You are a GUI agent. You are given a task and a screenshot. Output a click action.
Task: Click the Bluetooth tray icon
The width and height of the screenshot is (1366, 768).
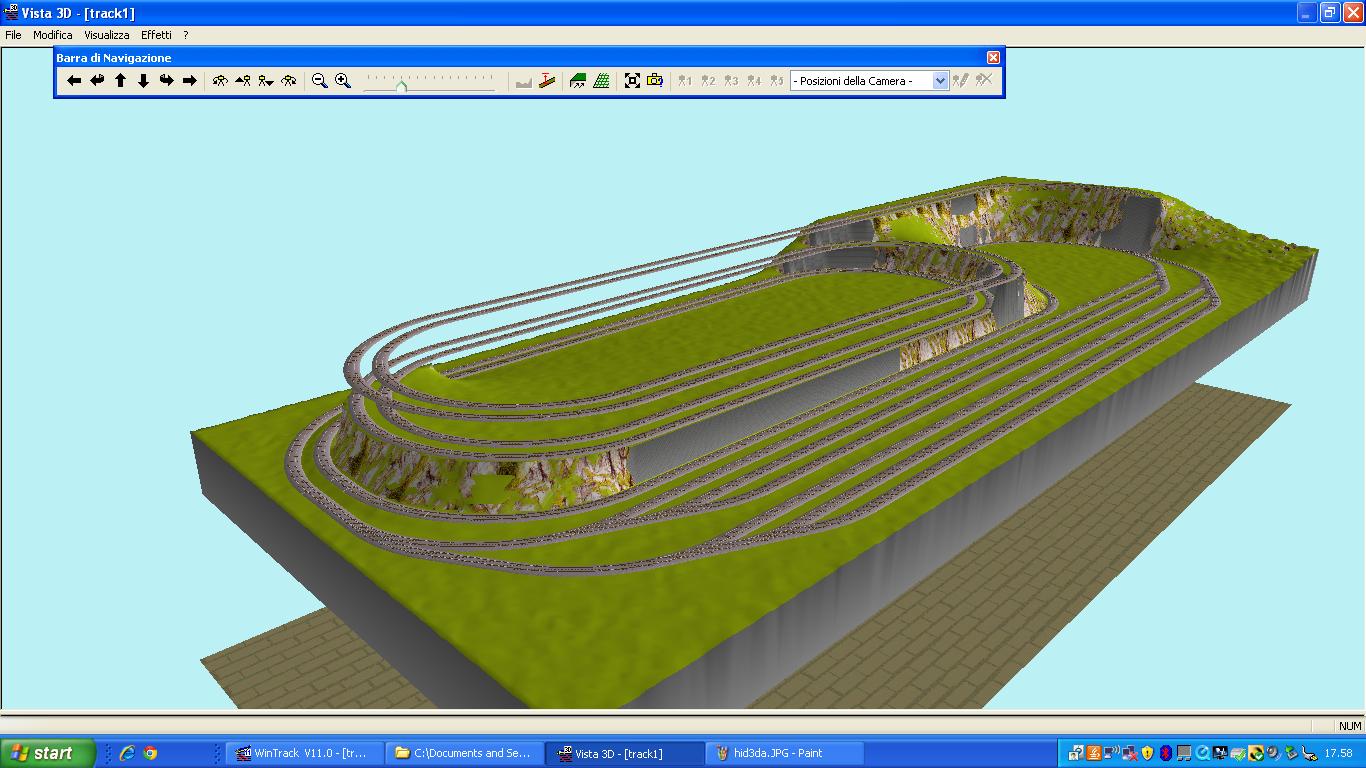(x=1165, y=753)
